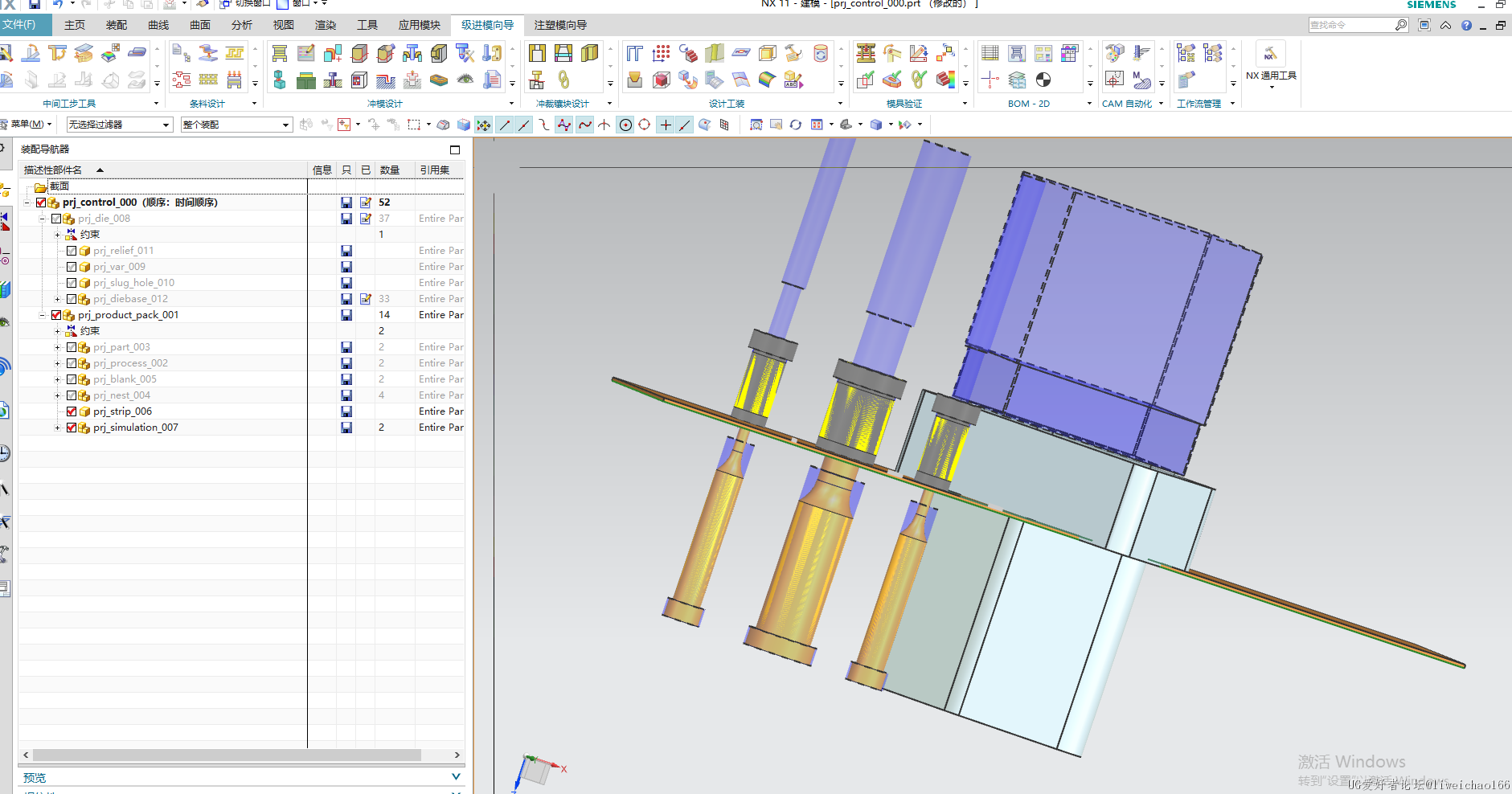Click the navigator scrollbar right arrow
Viewport: 1512px width, 794px height.
[457, 755]
